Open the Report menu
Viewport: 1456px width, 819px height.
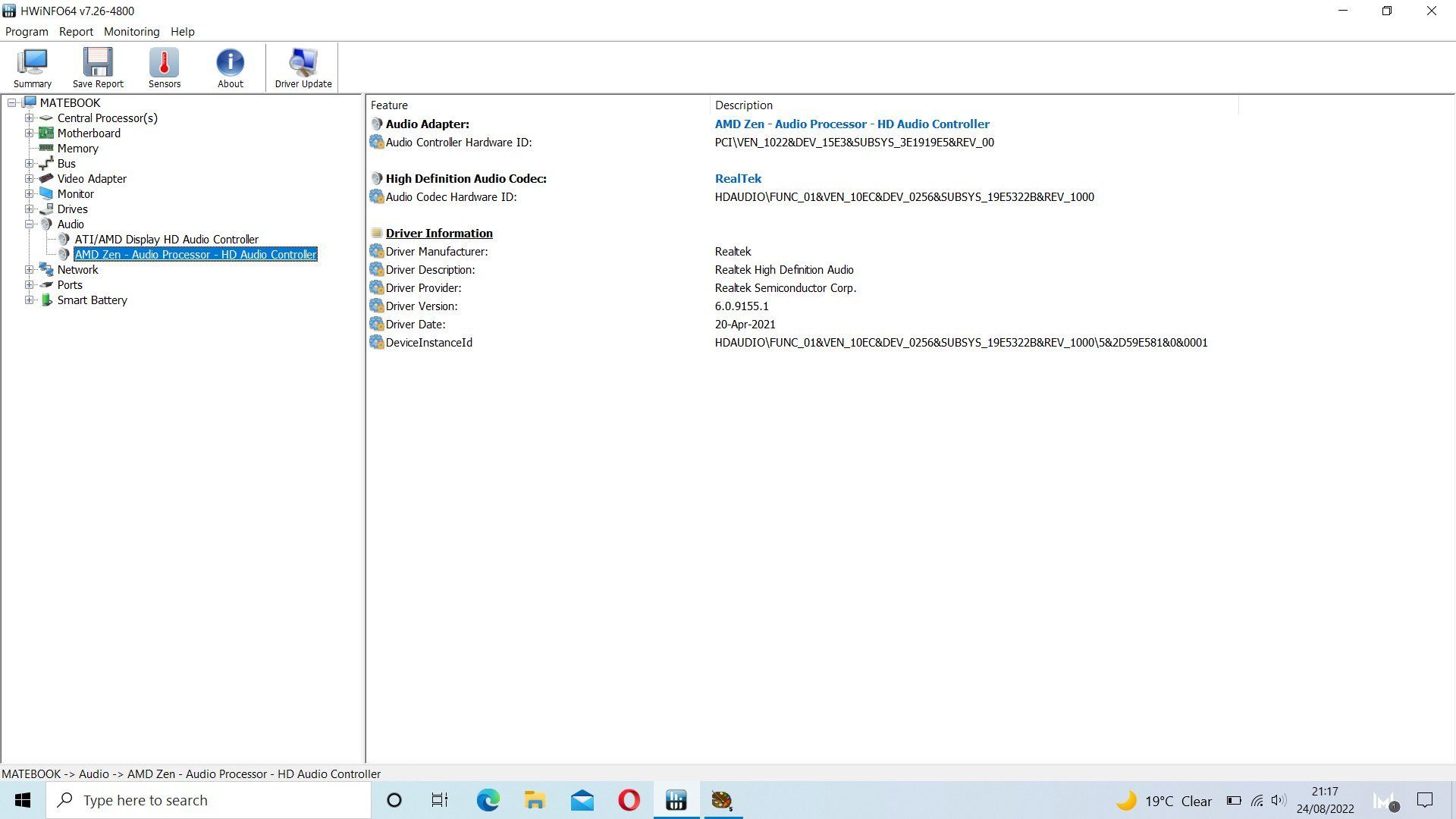coord(76,32)
